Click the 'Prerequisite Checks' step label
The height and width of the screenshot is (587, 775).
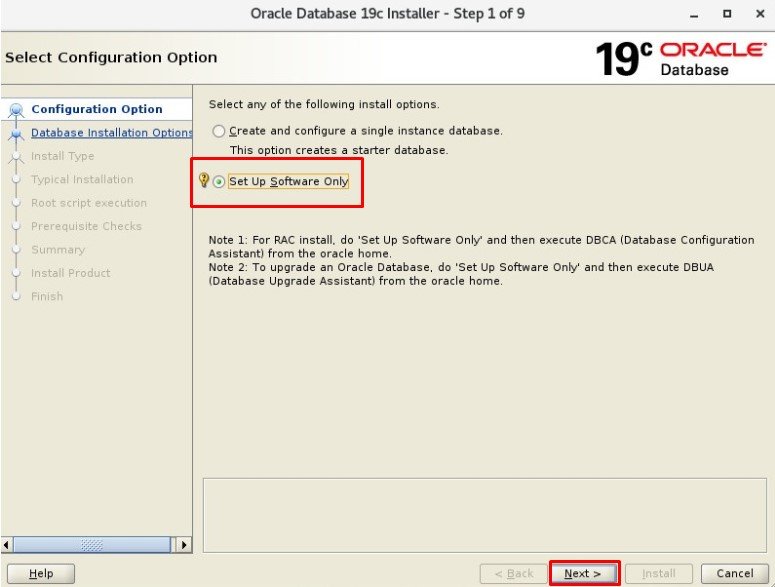[x=86, y=226]
